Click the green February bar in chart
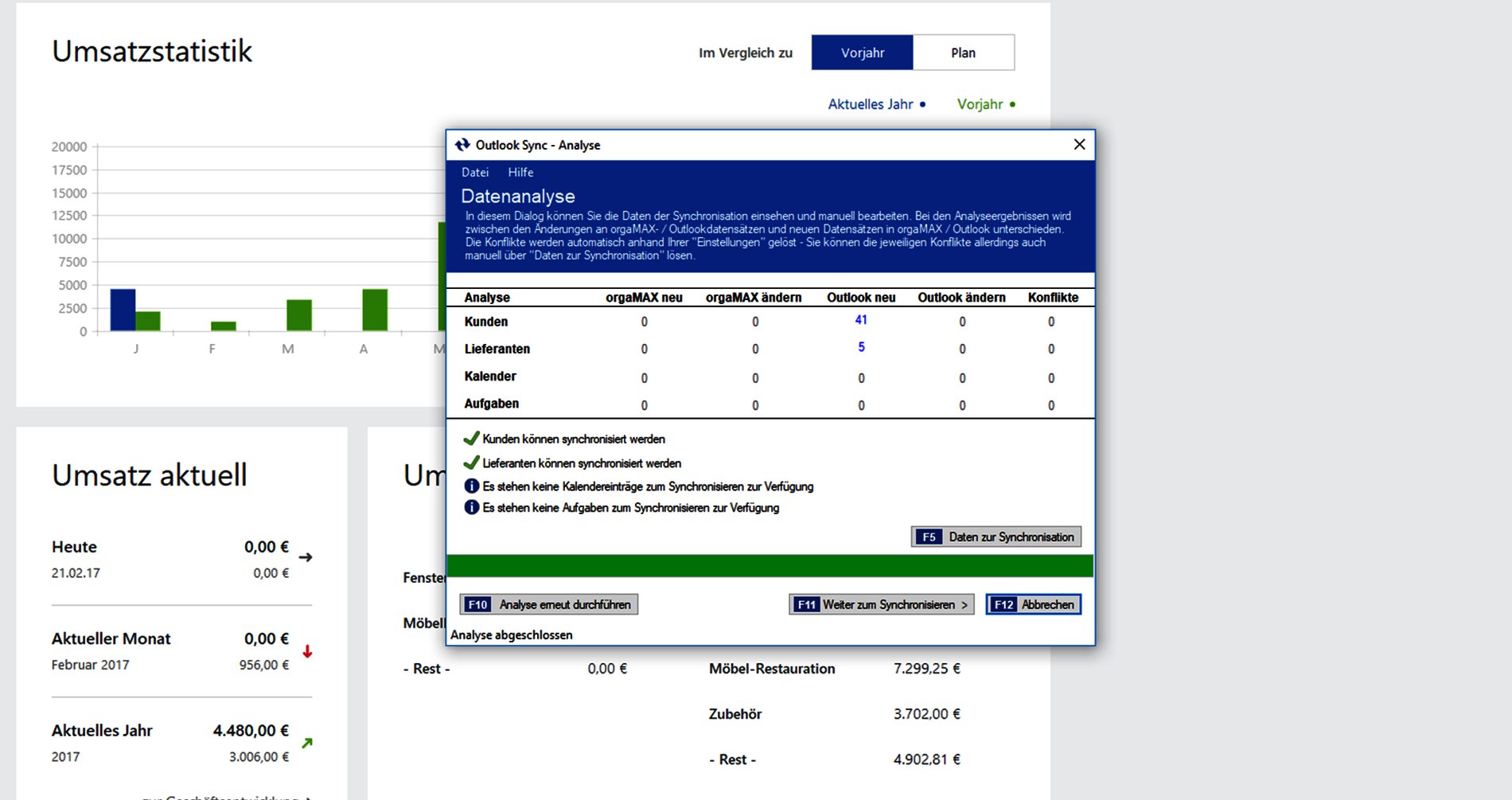 click(x=224, y=326)
